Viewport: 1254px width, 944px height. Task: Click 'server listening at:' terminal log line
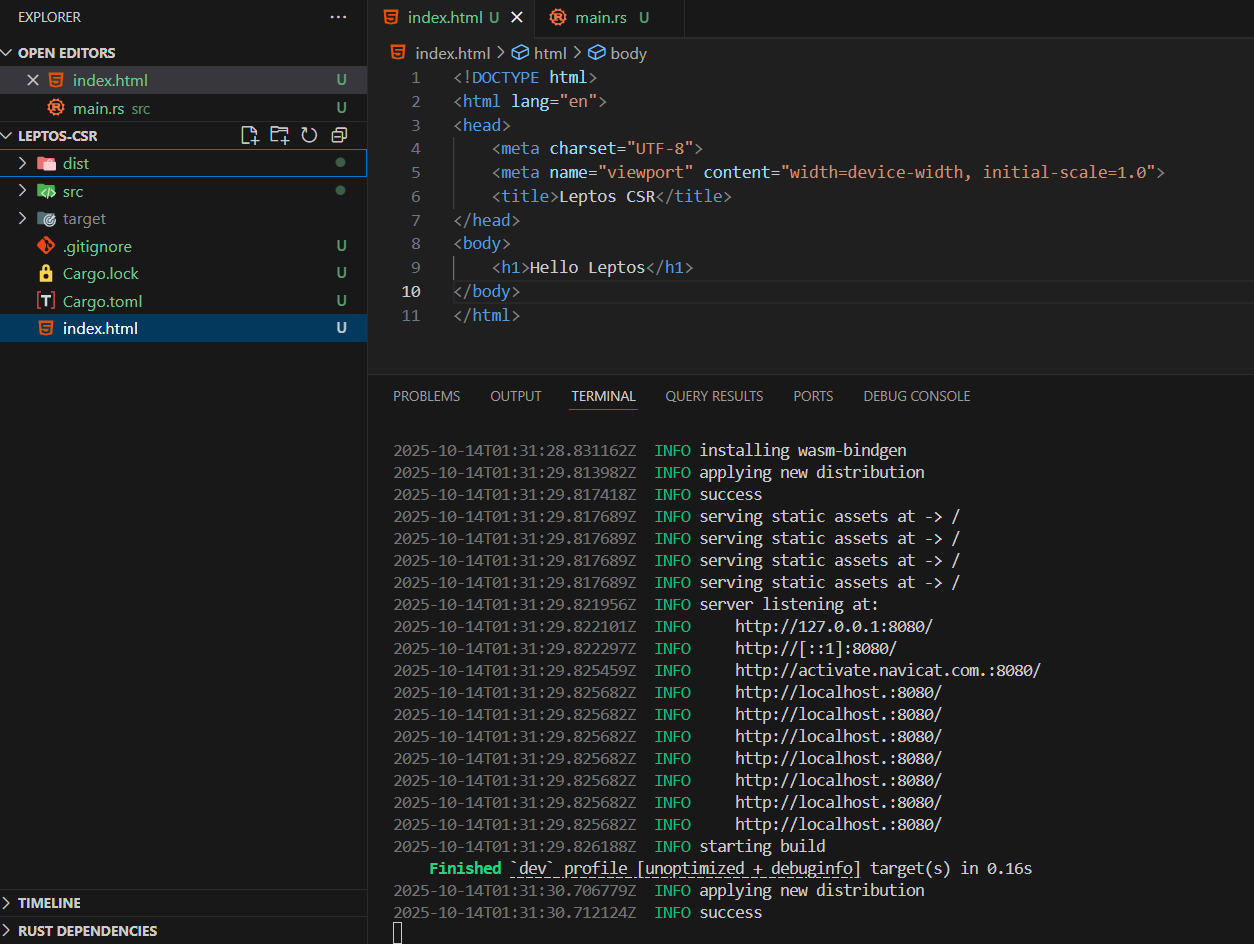click(789, 604)
